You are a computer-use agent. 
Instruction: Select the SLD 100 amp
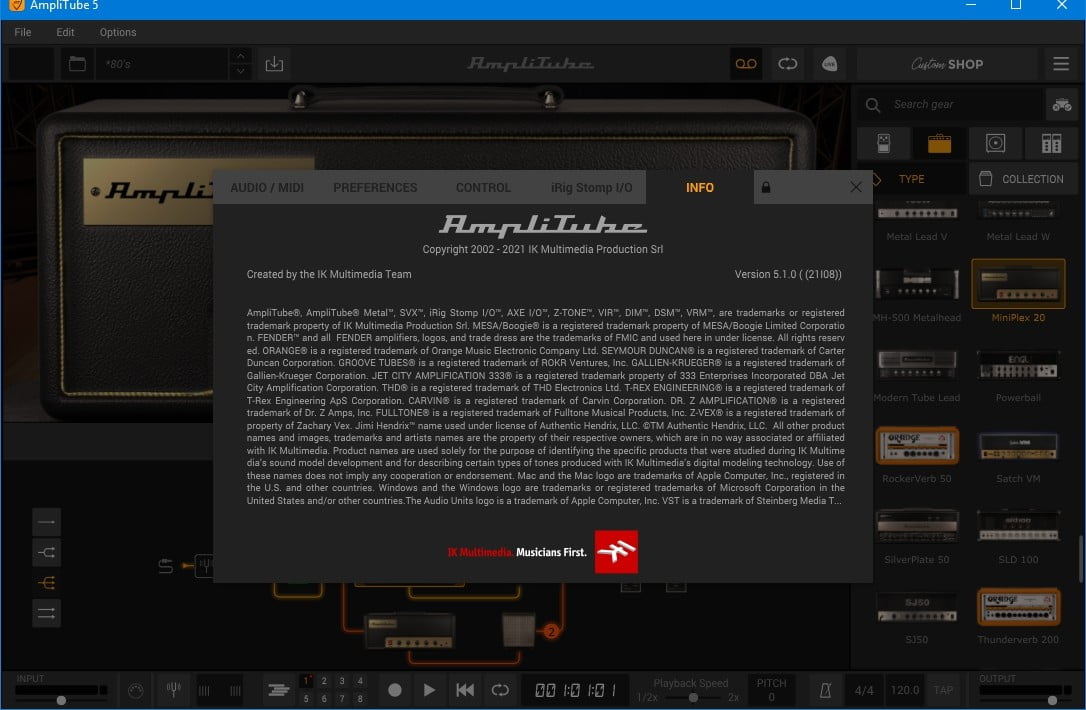(1018, 536)
